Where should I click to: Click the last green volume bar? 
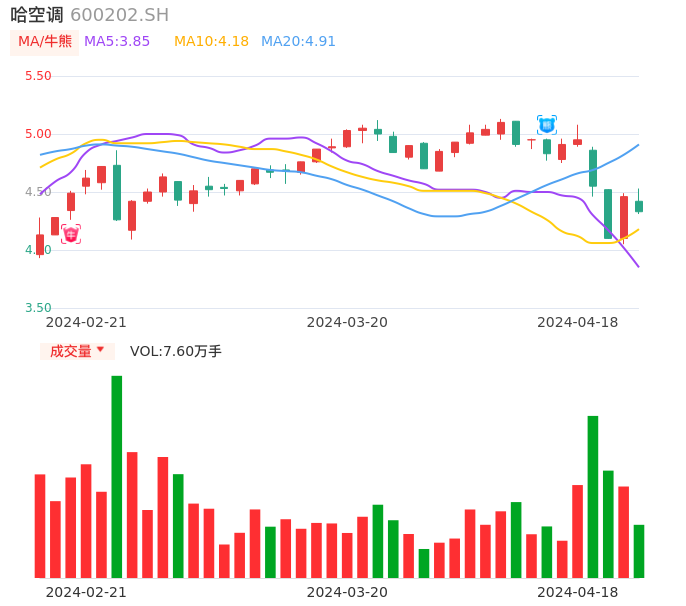639,551
